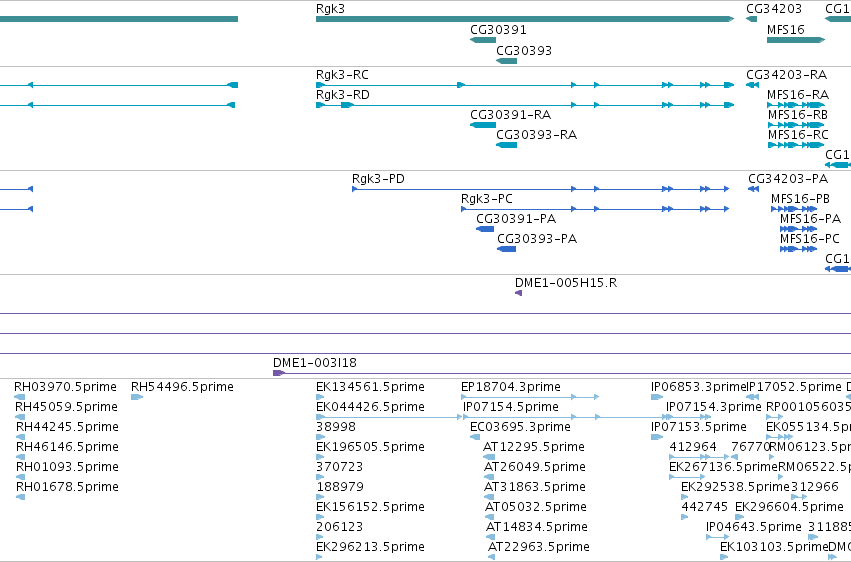This screenshot has height=562, width=851.
Task: Click the CG34203-RA transcript label
Action: [x=786, y=75]
